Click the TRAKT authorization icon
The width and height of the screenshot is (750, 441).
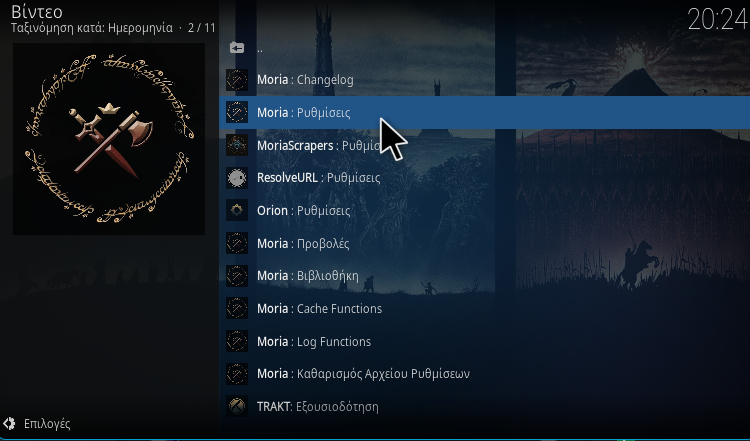click(237, 407)
